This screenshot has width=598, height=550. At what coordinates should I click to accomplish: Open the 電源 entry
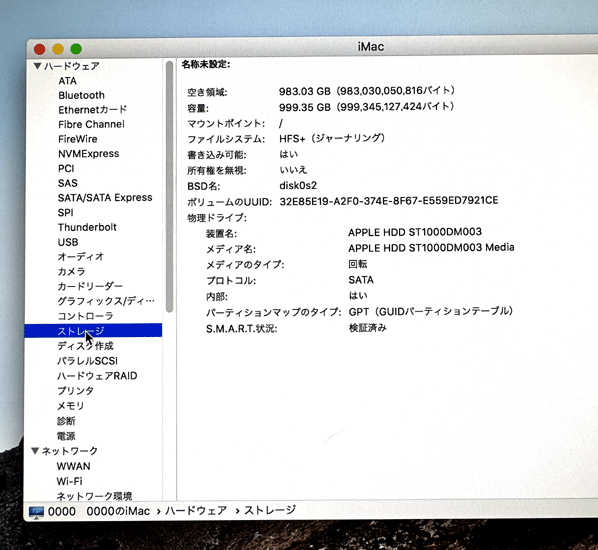[66, 436]
